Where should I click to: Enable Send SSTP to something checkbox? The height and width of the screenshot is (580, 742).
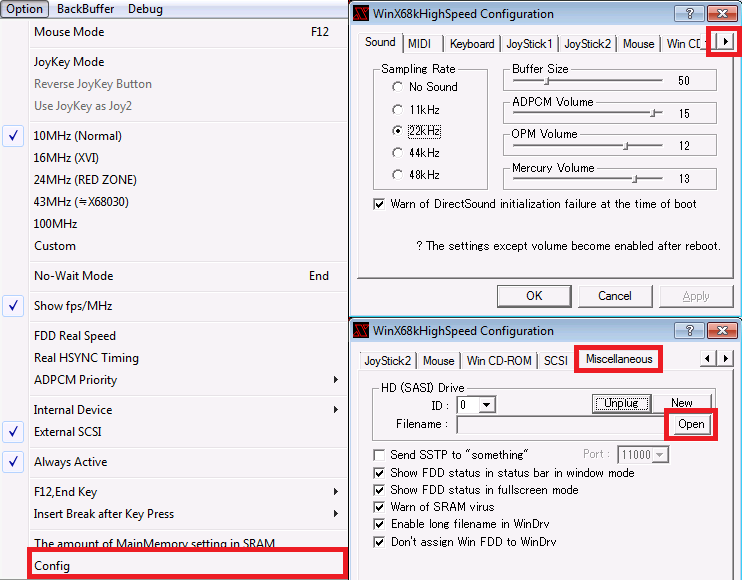[x=379, y=455]
